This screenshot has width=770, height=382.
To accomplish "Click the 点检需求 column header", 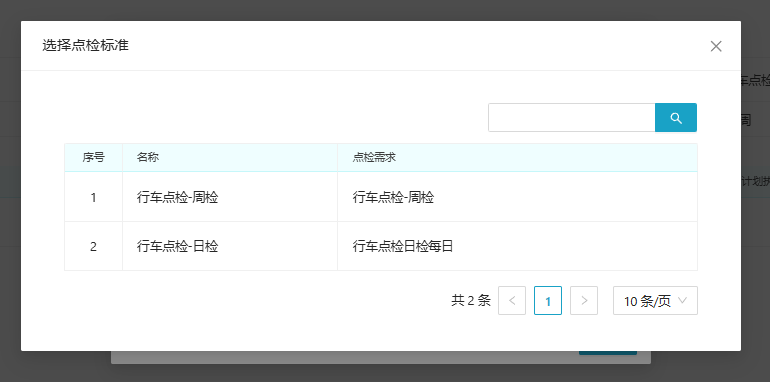I will click(517, 158).
